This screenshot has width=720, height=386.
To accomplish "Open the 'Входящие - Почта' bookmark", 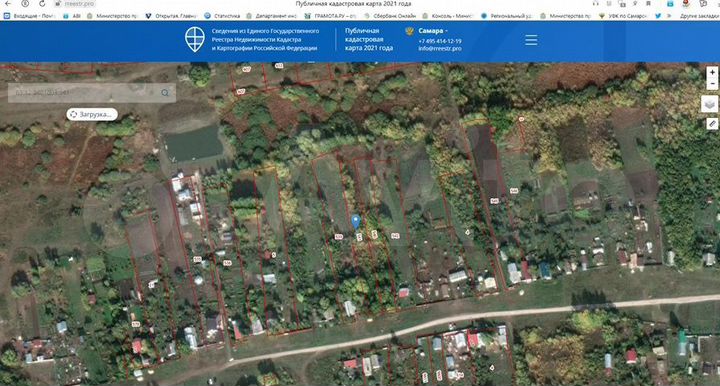I will point(29,16).
